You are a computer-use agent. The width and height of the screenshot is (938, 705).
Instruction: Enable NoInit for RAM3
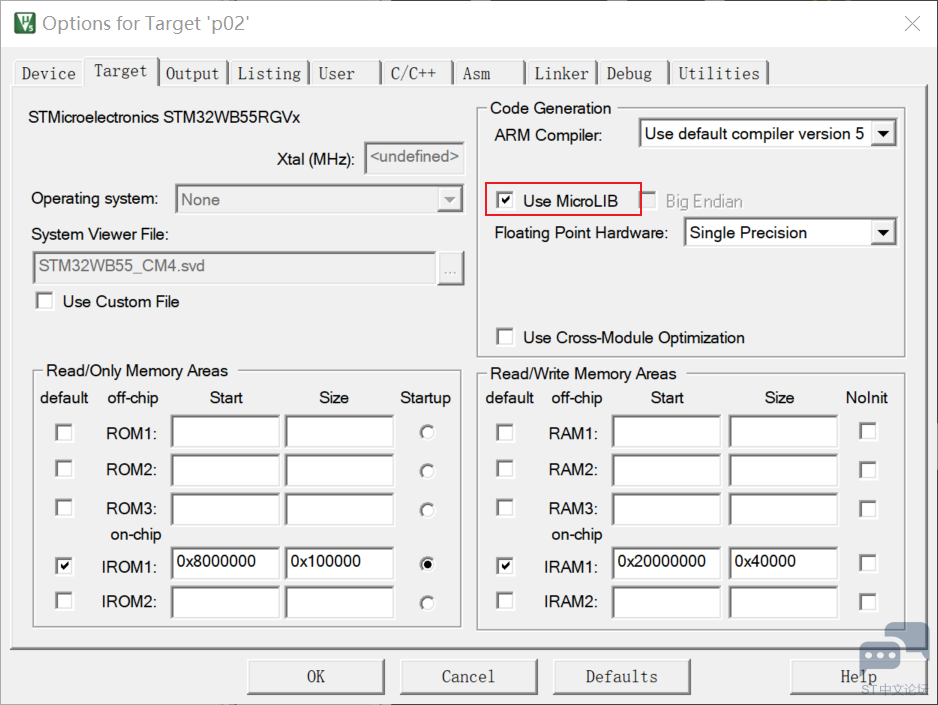[868, 509]
